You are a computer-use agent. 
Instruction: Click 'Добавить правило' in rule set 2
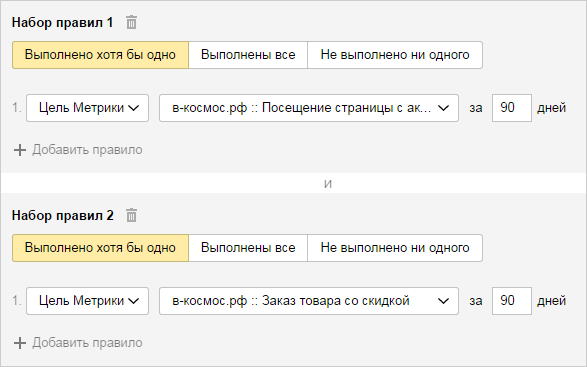point(87,343)
